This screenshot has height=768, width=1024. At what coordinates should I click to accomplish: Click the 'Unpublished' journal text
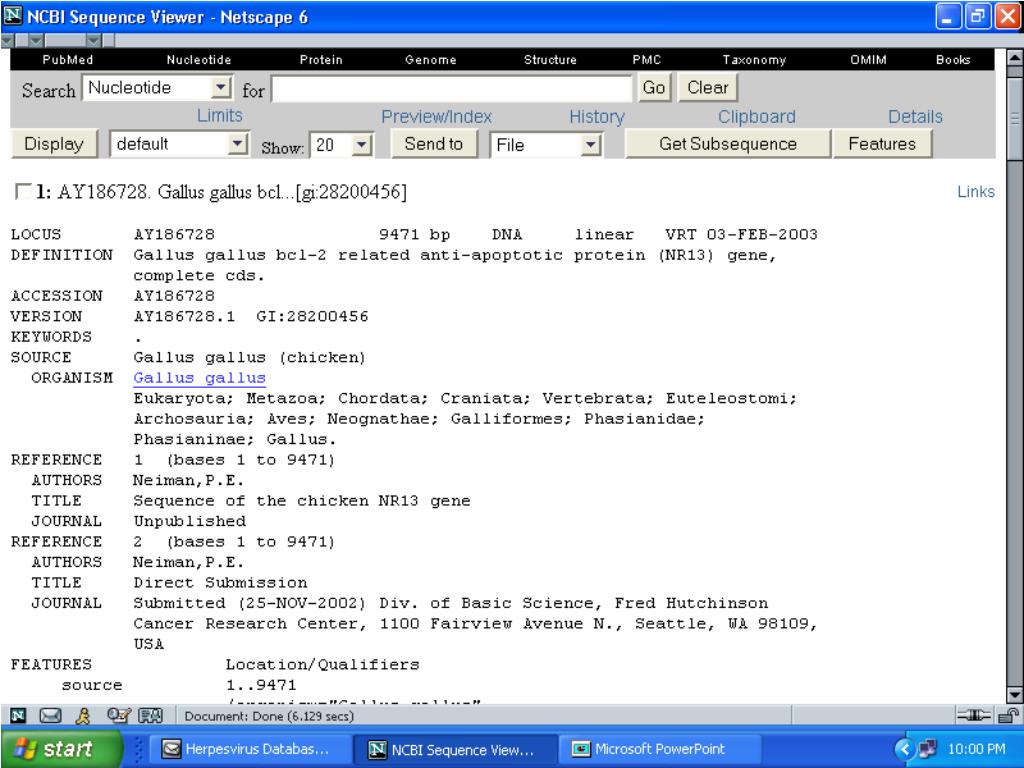click(189, 521)
